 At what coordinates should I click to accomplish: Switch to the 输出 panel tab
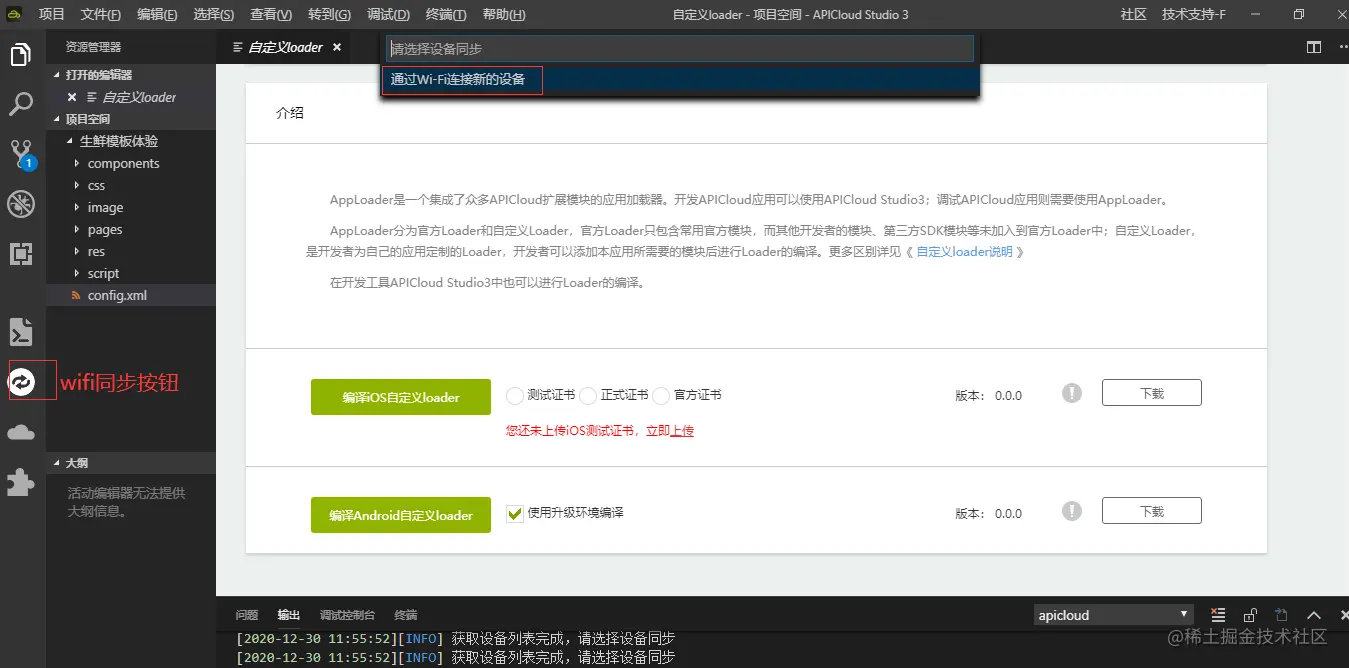pos(289,615)
